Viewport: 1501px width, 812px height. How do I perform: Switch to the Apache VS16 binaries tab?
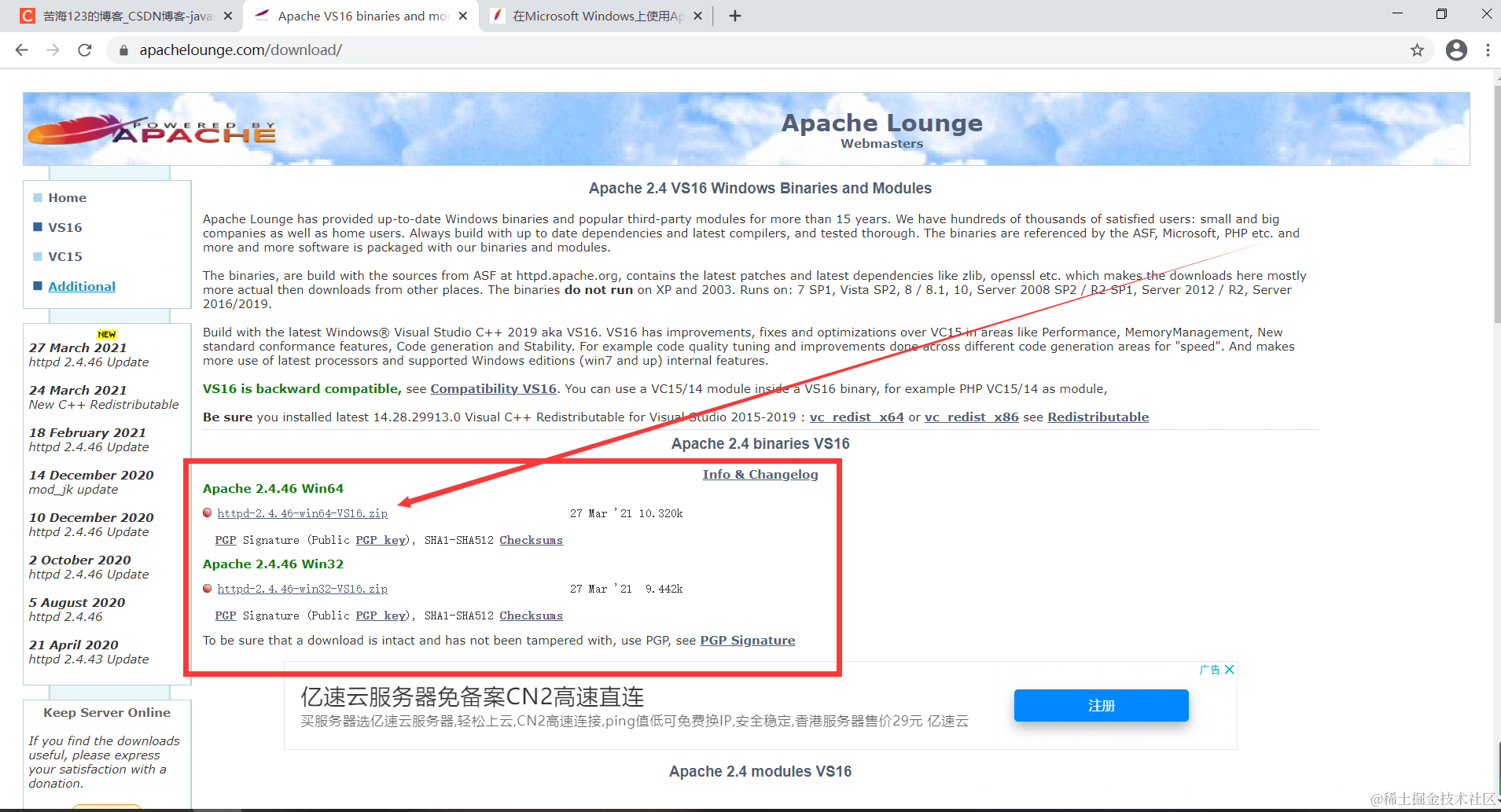(362, 16)
